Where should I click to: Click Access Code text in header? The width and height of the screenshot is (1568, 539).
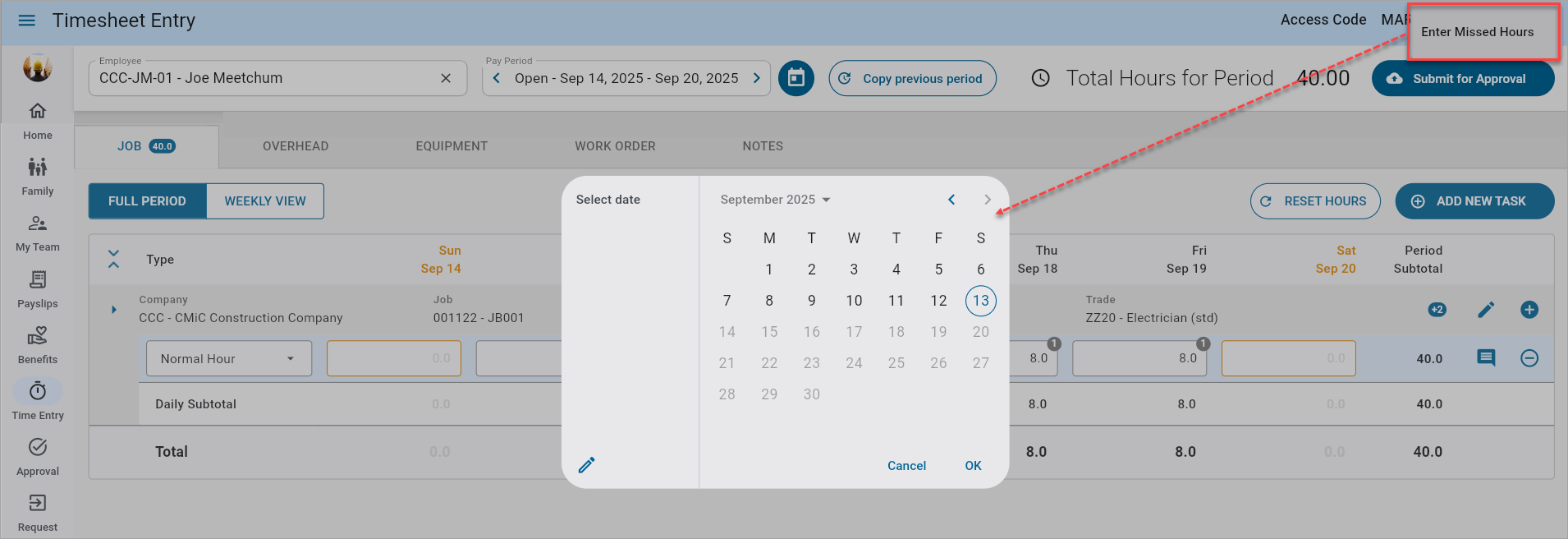point(1323,20)
